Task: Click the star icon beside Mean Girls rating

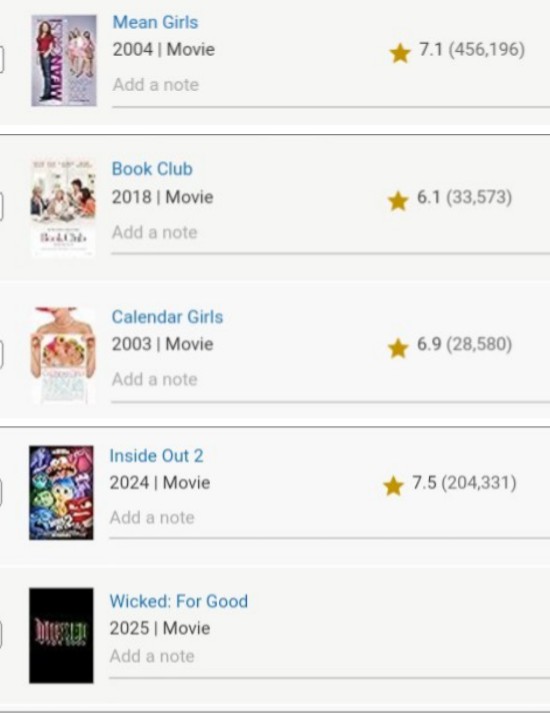Action: (400, 53)
